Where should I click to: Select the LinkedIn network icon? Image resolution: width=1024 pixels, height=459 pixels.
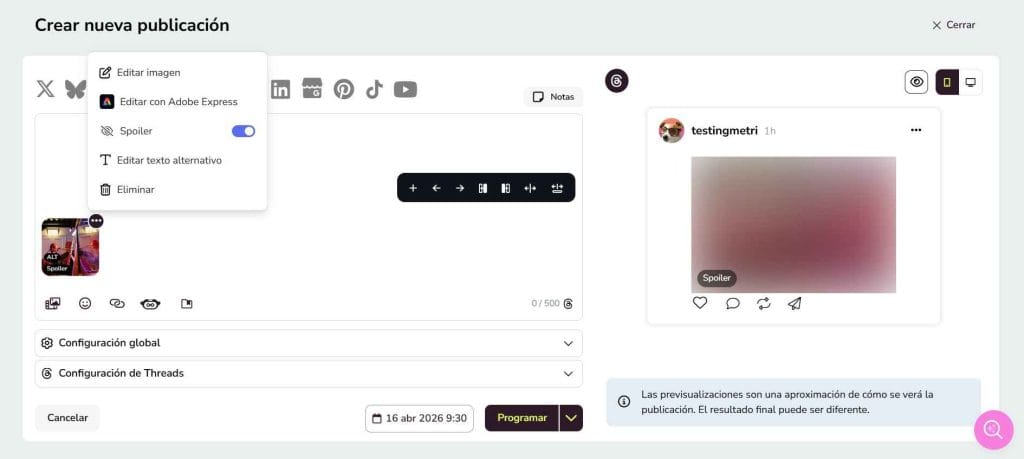[x=280, y=89]
